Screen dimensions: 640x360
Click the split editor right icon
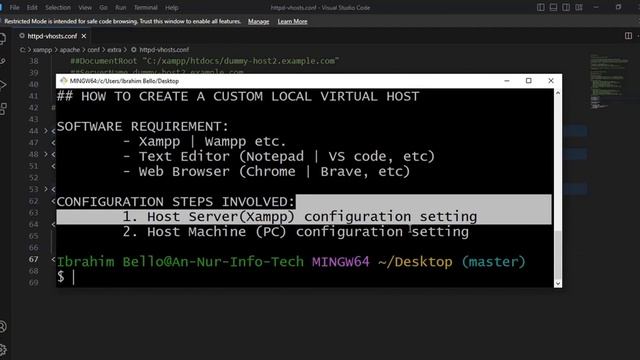(x=629, y=36)
